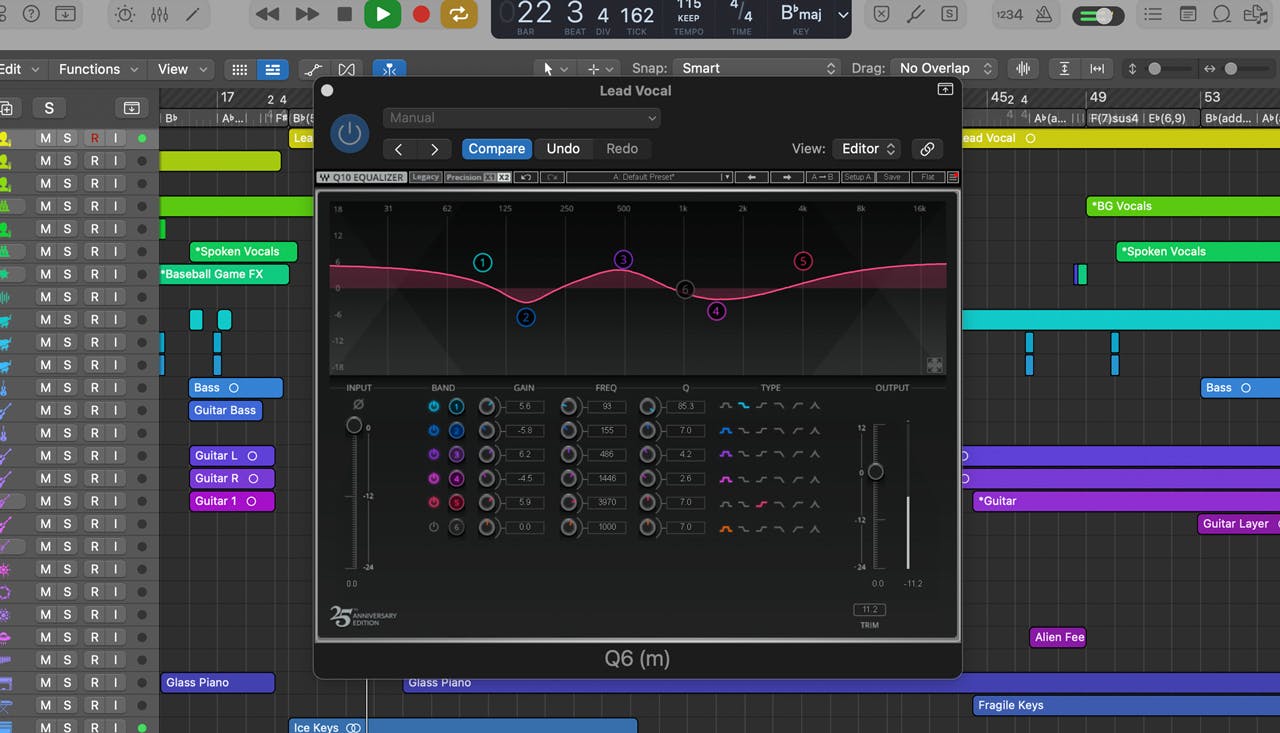
Task: Click the red Record button
Action: click(x=421, y=14)
